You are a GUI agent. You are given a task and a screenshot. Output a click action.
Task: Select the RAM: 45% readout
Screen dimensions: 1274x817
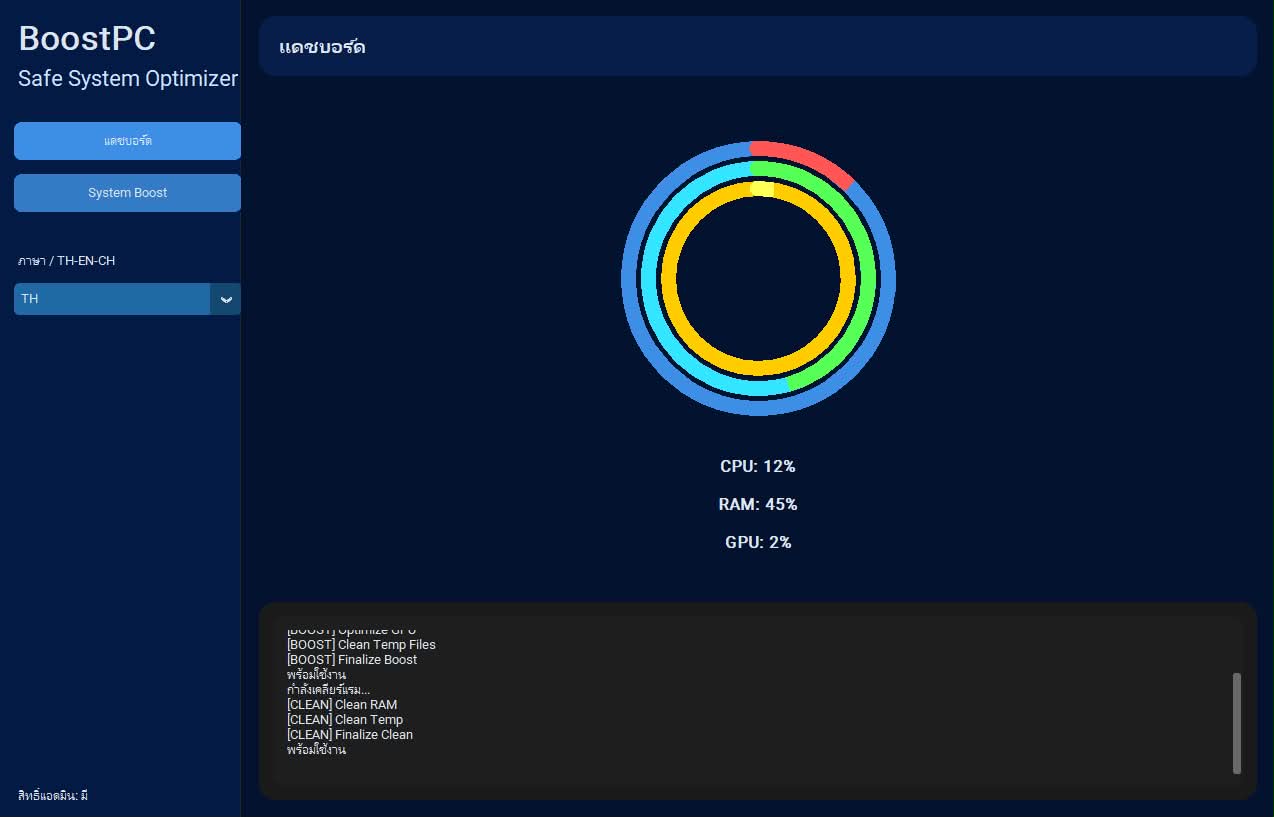(x=758, y=504)
